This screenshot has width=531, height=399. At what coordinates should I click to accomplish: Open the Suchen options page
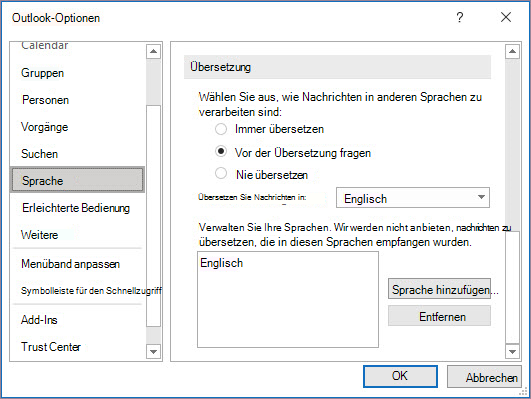40,154
